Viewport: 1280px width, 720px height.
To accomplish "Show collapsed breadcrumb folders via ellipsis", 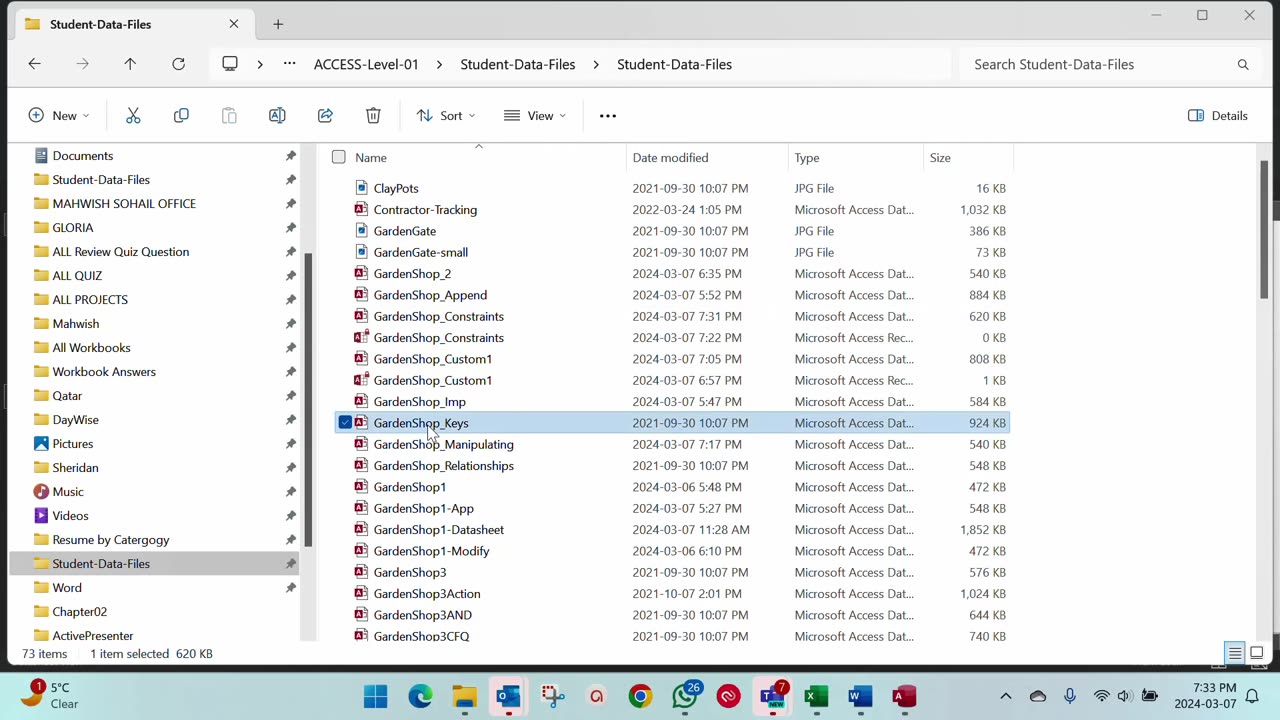I will coord(289,64).
